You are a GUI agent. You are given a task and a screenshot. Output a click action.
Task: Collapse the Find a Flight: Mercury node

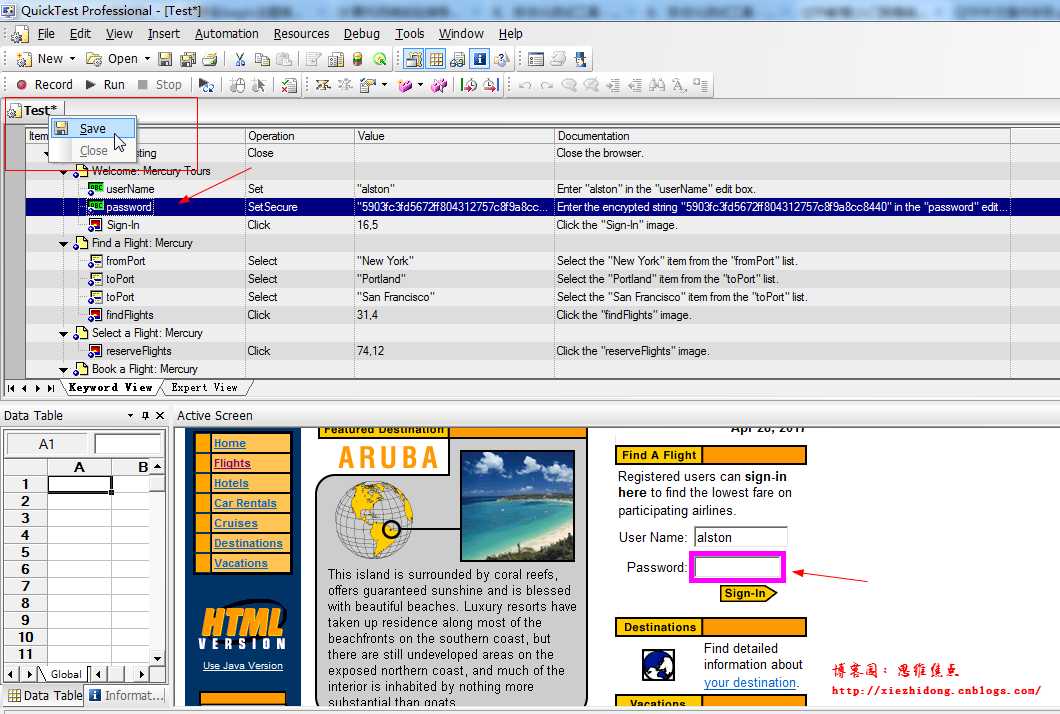(64, 243)
